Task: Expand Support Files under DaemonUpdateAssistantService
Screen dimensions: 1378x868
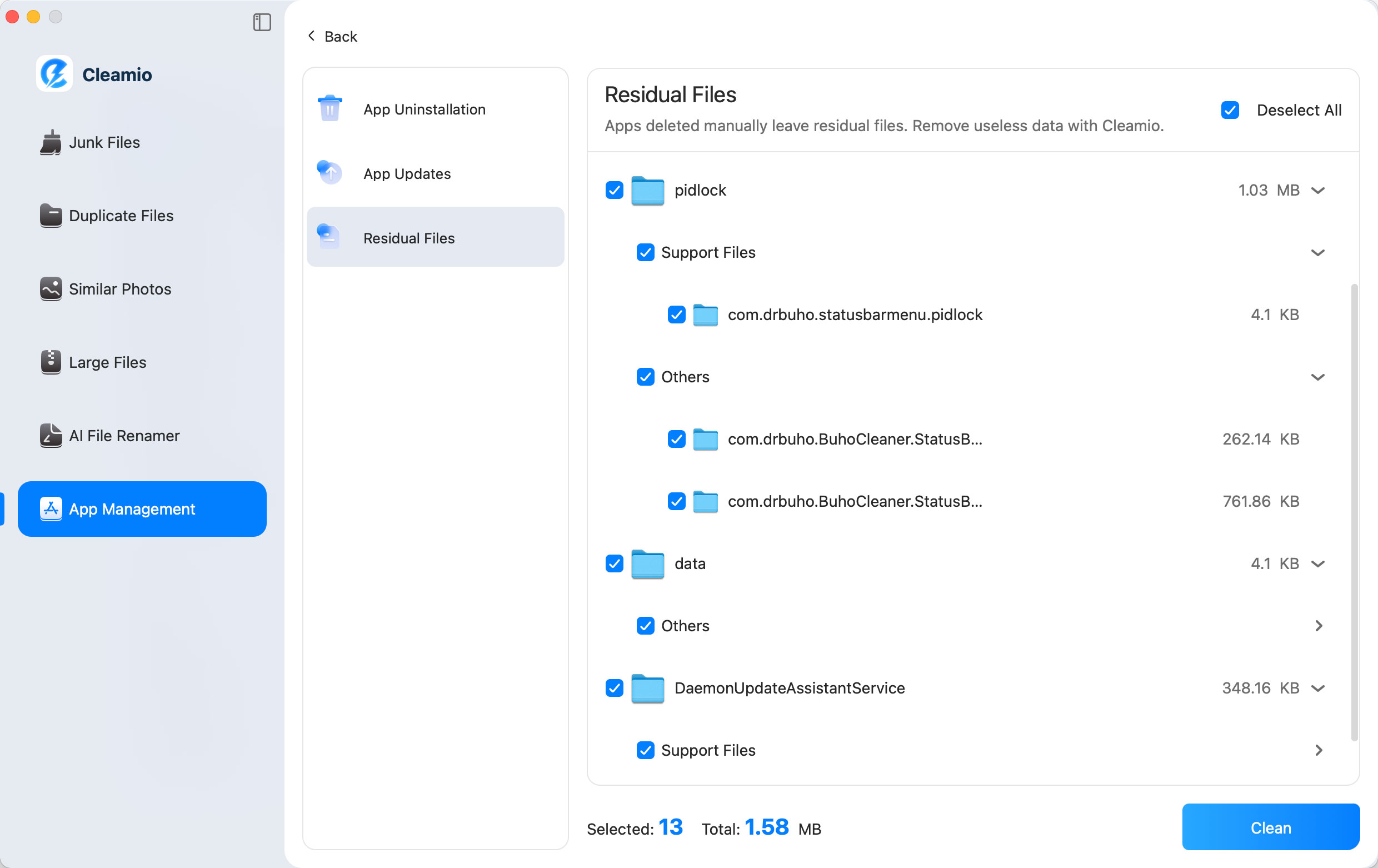Action: pyautogui.click(x=1319, y=750)
